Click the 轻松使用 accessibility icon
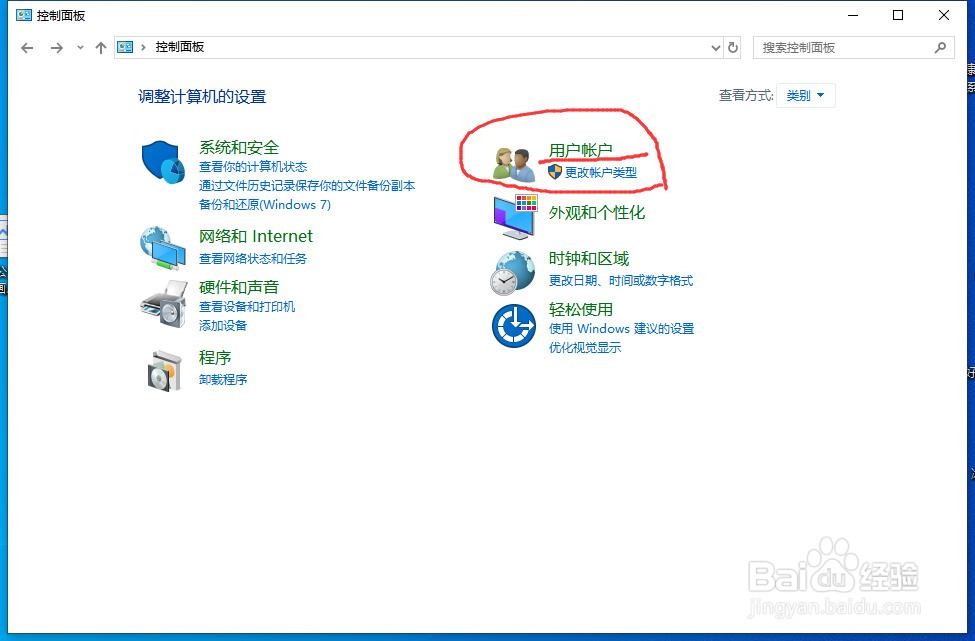This screenshot has width=975, height=641. point(512,326)
